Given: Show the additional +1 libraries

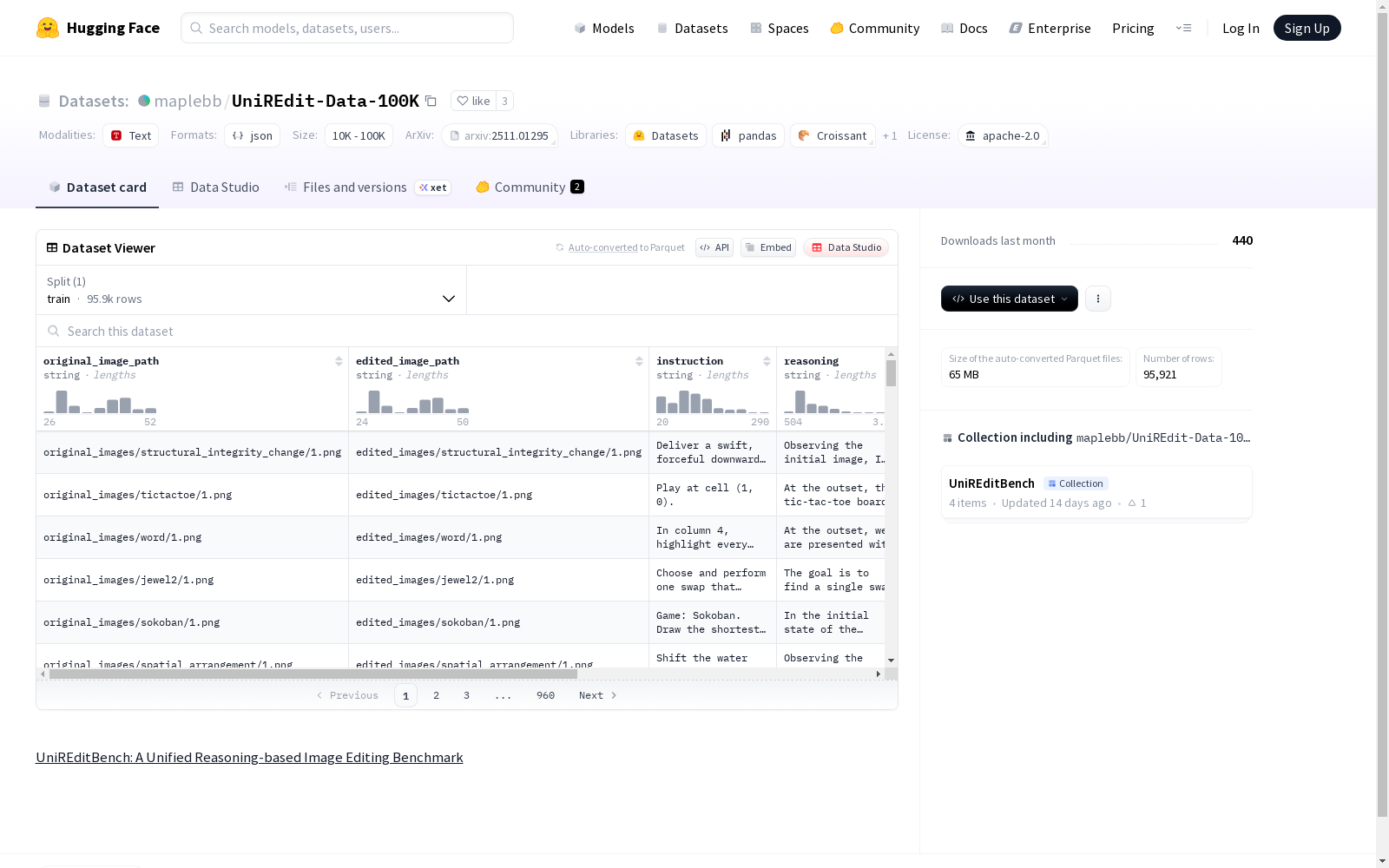Looking at the screenshot, I should click(x=890, y=135).
